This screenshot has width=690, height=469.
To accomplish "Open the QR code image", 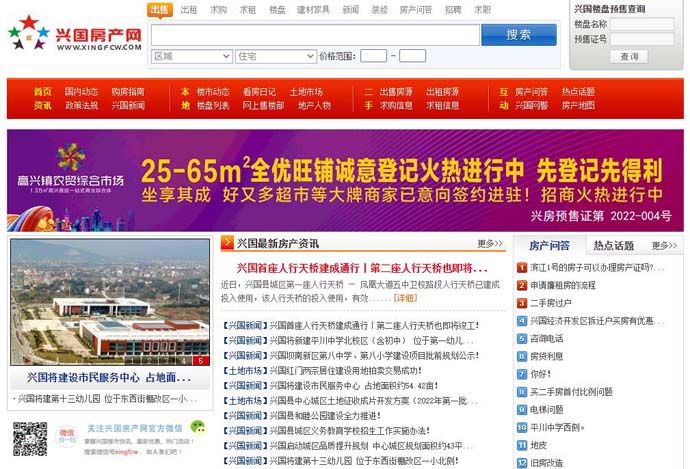I will tap(30, 439).
